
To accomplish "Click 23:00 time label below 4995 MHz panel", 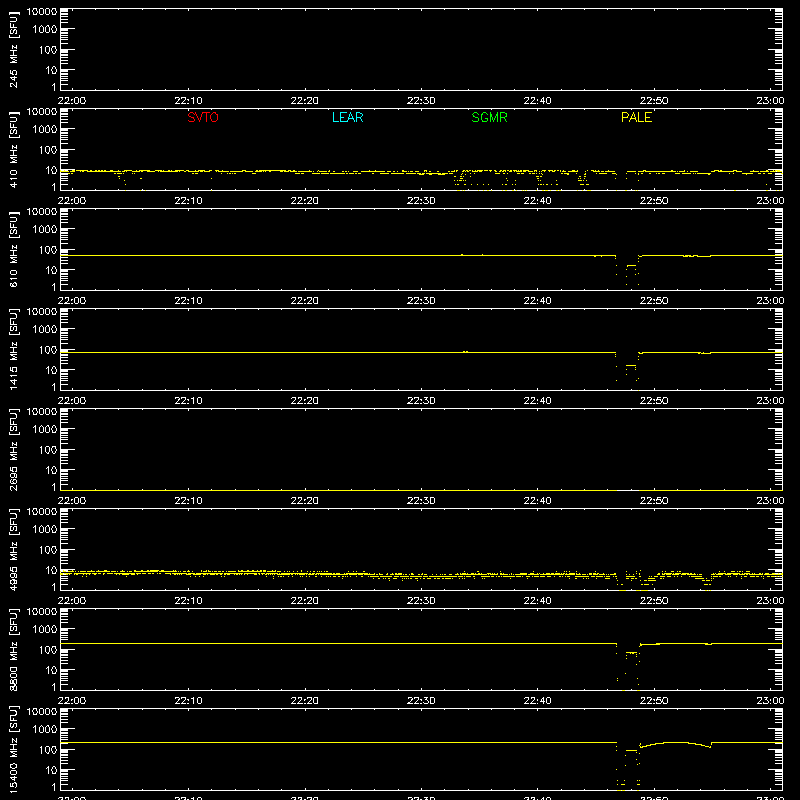I will (x=770, y=601).
